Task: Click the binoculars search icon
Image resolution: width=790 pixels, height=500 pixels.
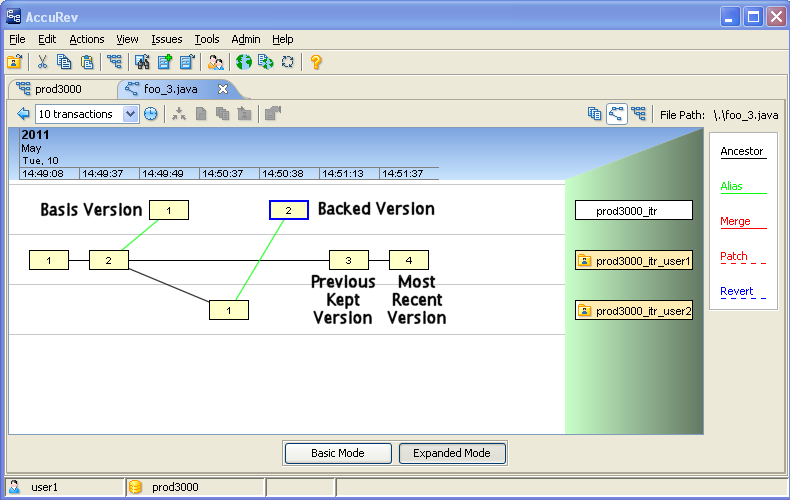Action: (142, 62)
